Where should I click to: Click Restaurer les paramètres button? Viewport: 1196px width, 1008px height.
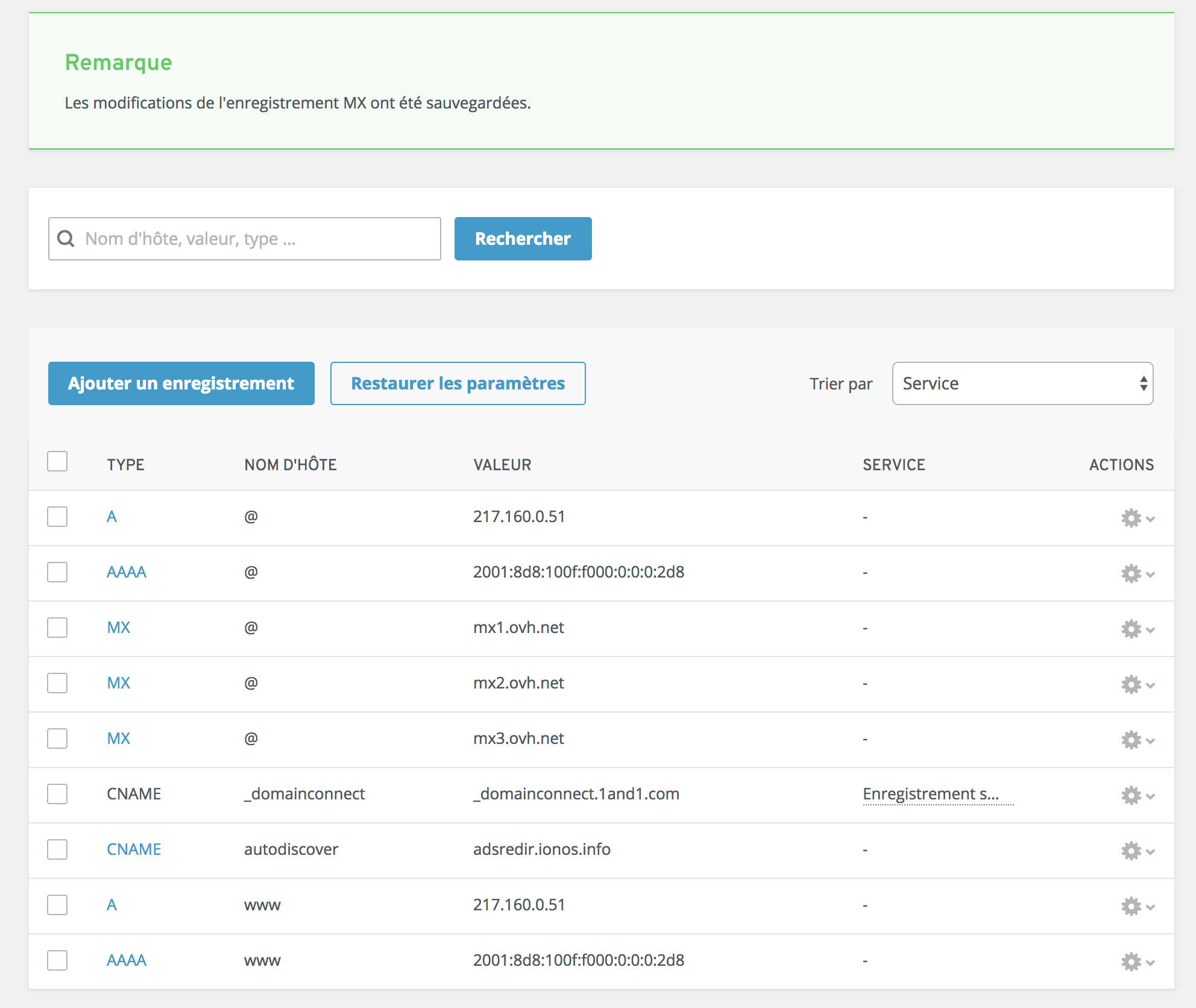(x=458, y=383)
